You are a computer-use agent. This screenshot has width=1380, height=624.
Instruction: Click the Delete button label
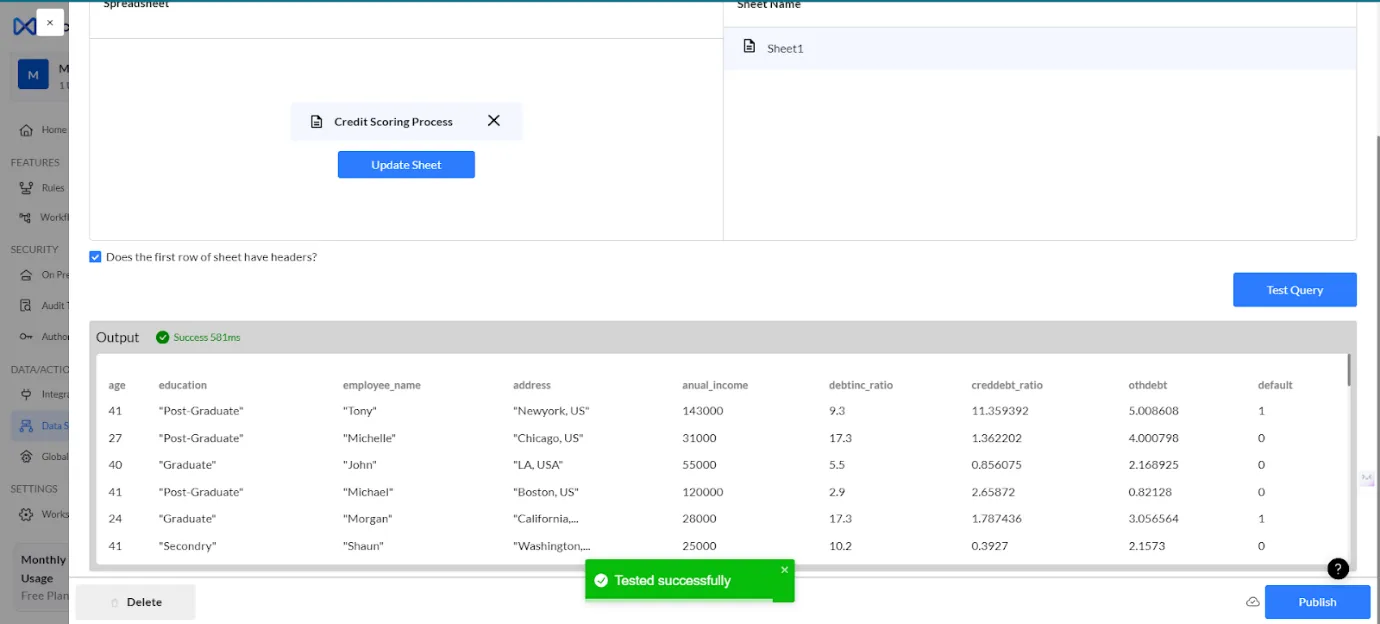(144, 602)
